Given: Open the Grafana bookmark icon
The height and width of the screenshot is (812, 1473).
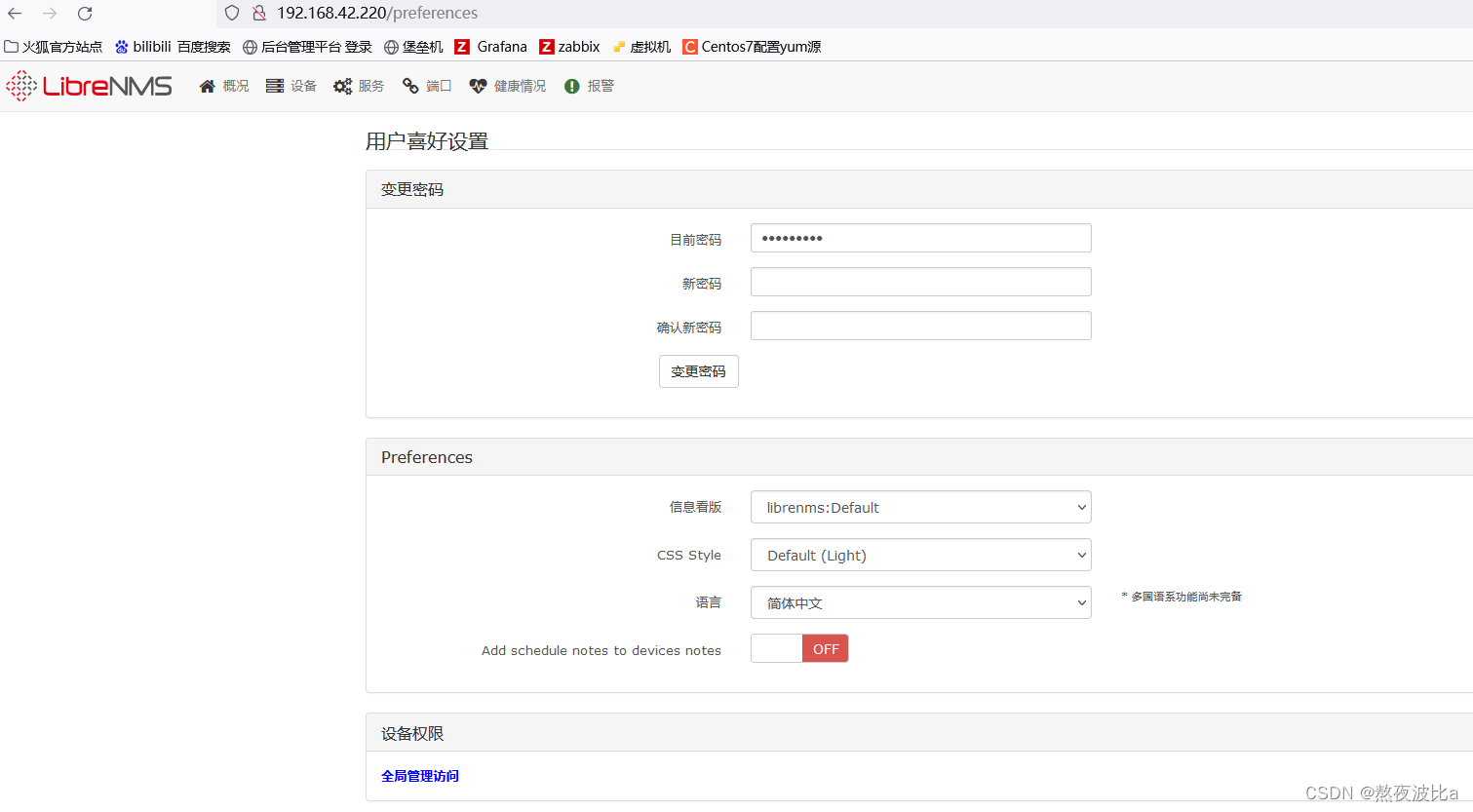Looking at the screenshot, I should point(463,46).
